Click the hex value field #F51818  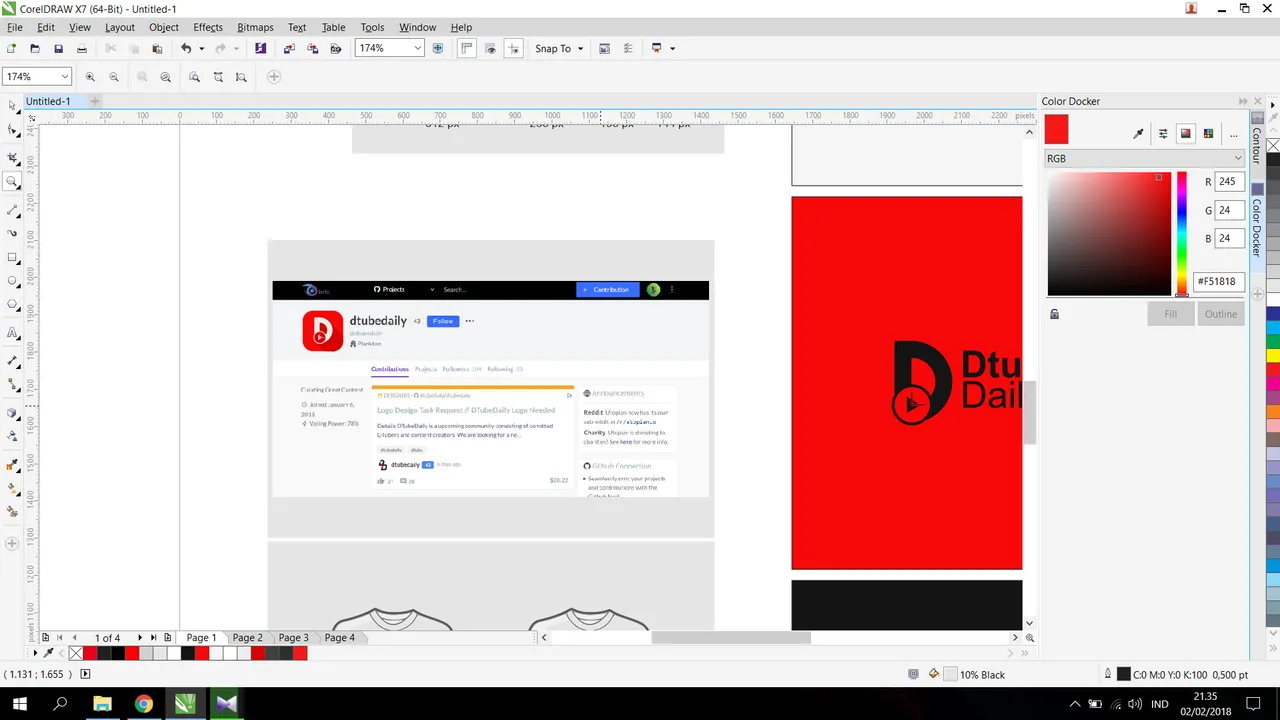coord(1220,282)
